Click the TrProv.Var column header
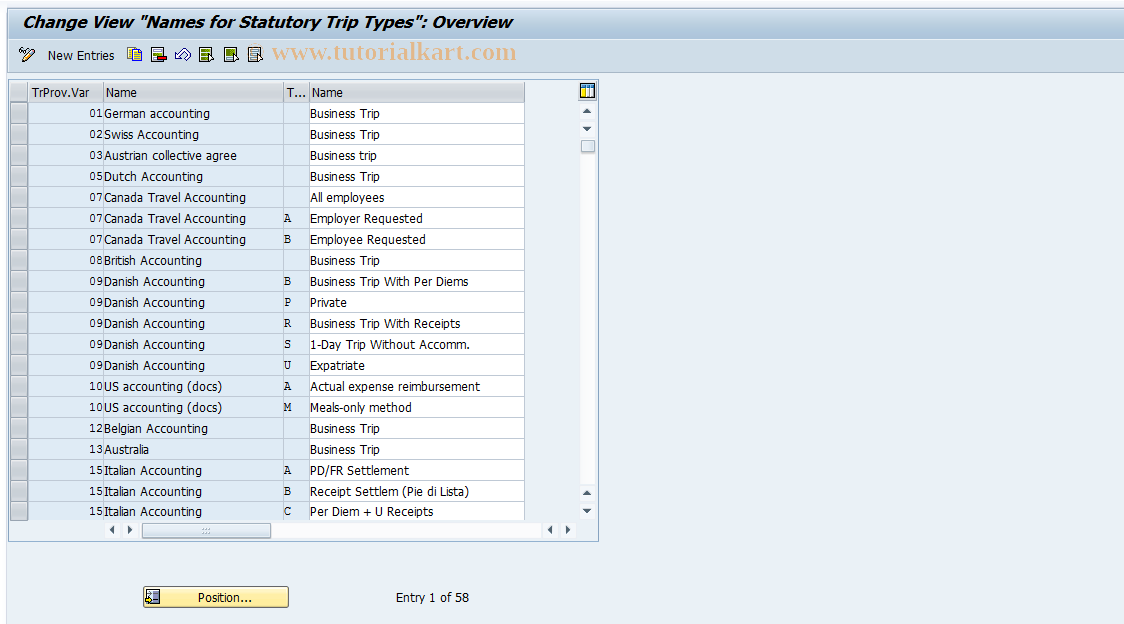 tap(66, 93)
